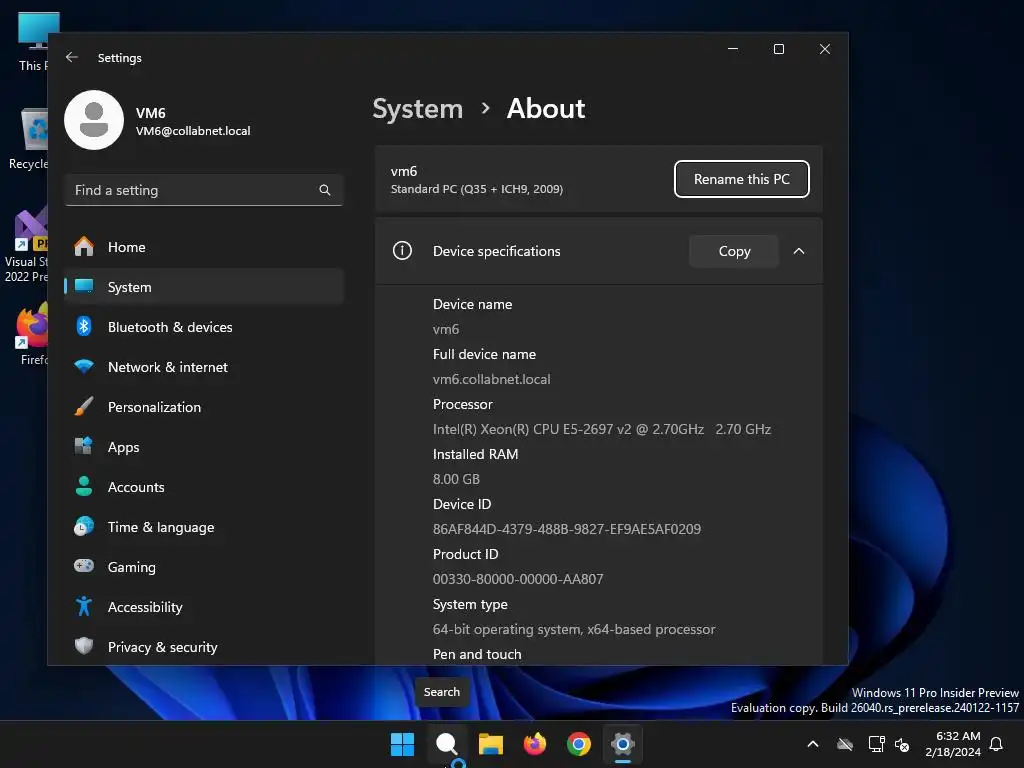Collapse the Device specifications section
This screenshot has width=1024, height=768.
point(799,251)
